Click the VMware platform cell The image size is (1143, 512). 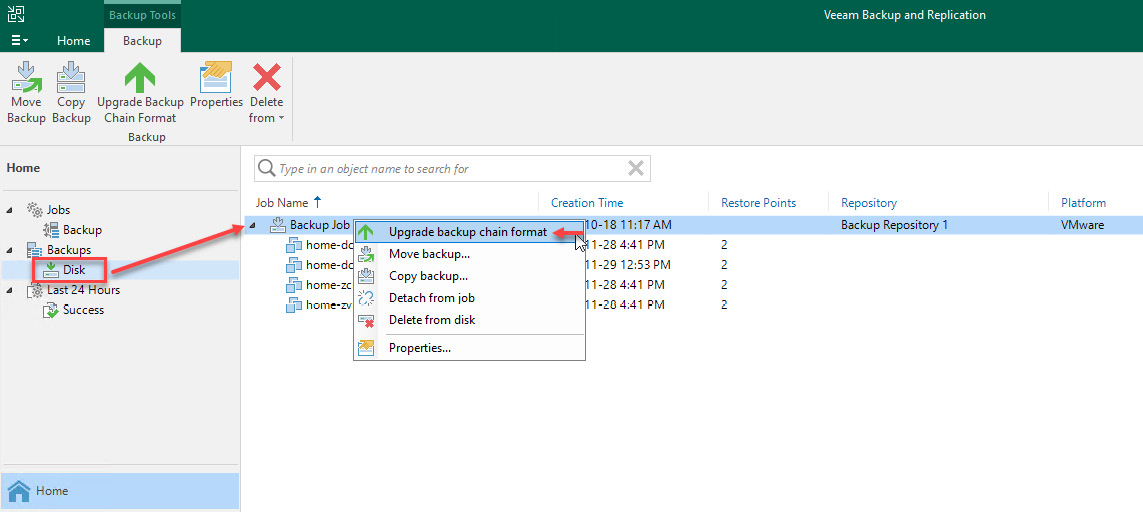coord(1082,225)
